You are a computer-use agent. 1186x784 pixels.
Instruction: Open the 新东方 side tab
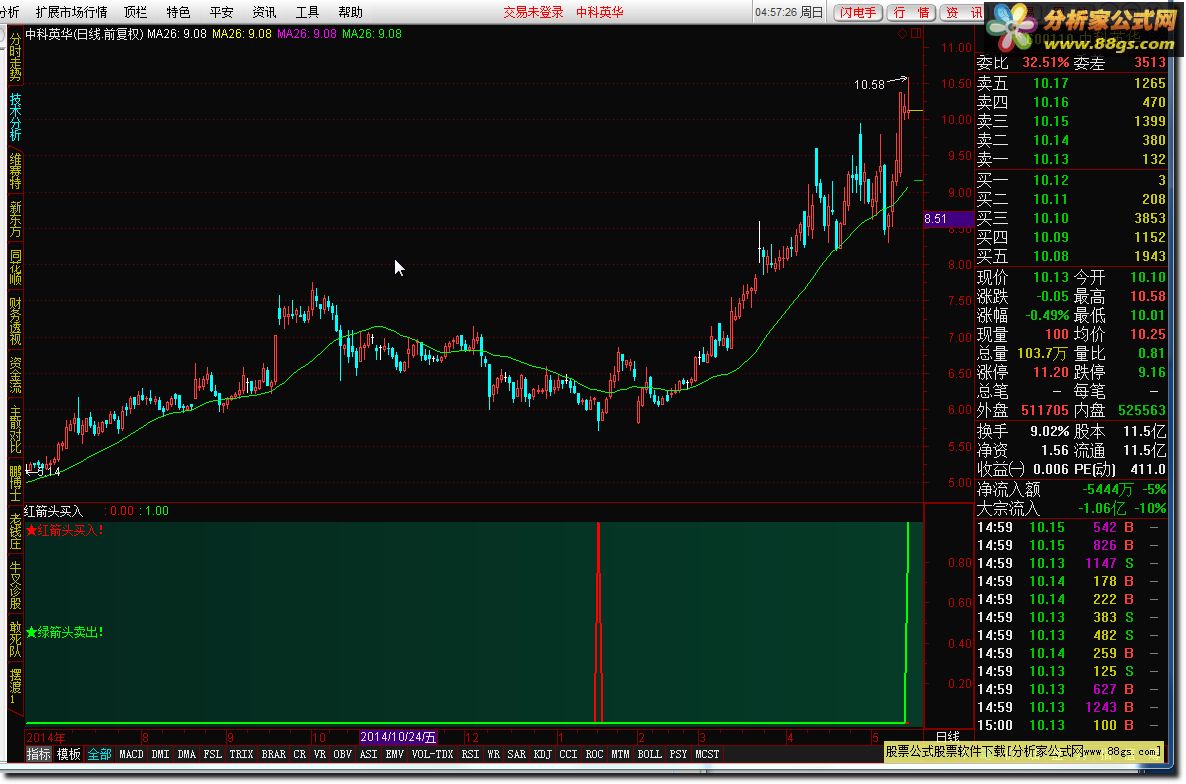15,218
